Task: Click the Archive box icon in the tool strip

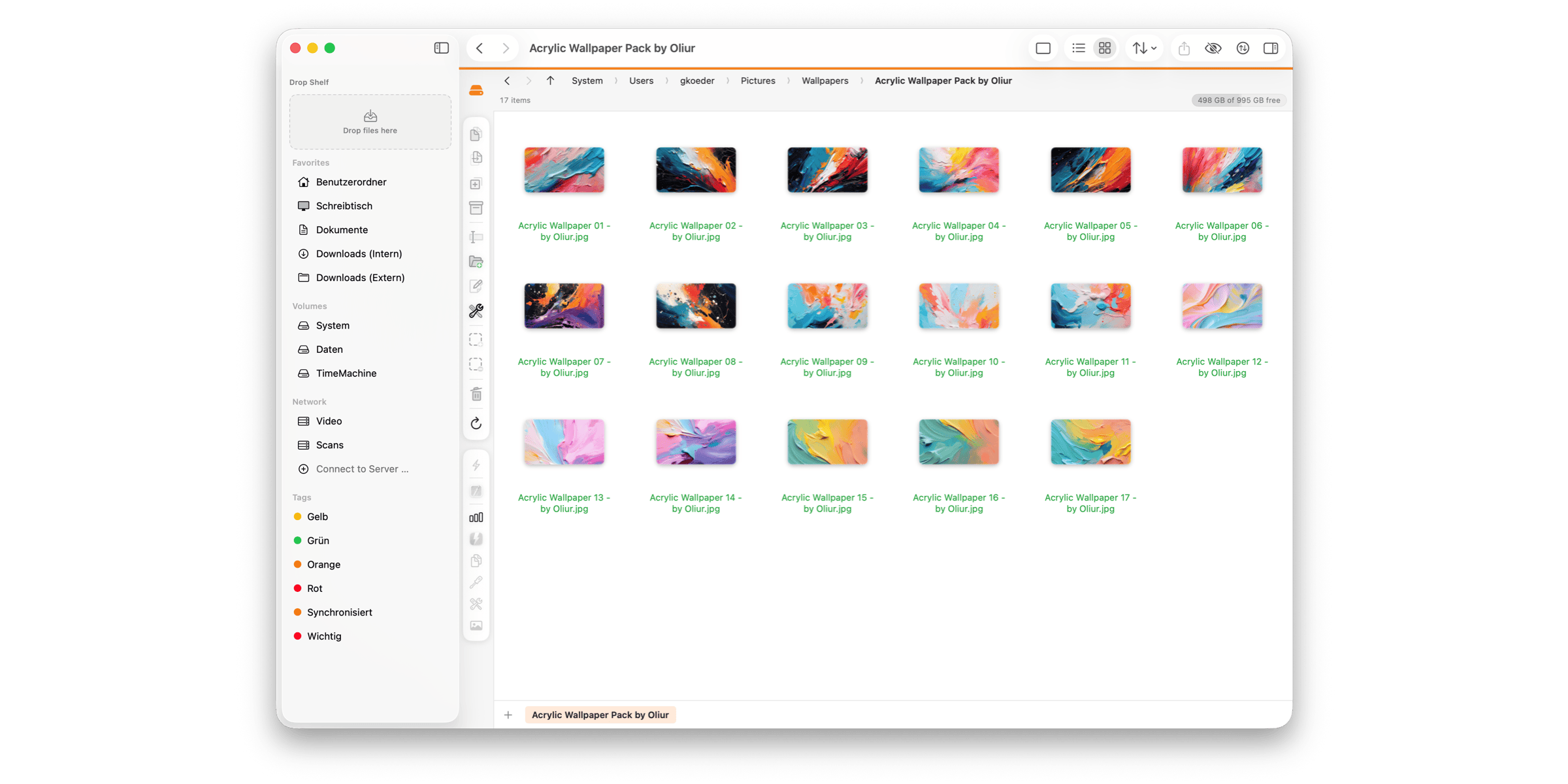Action: click(476, 208)
